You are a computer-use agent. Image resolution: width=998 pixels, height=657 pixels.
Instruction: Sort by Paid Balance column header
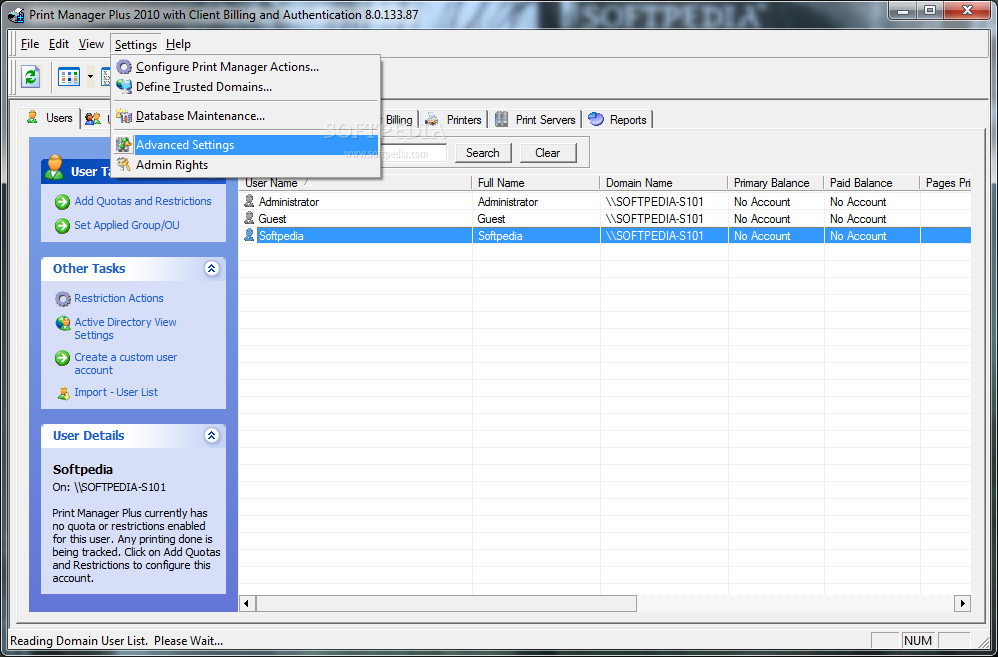872,183
